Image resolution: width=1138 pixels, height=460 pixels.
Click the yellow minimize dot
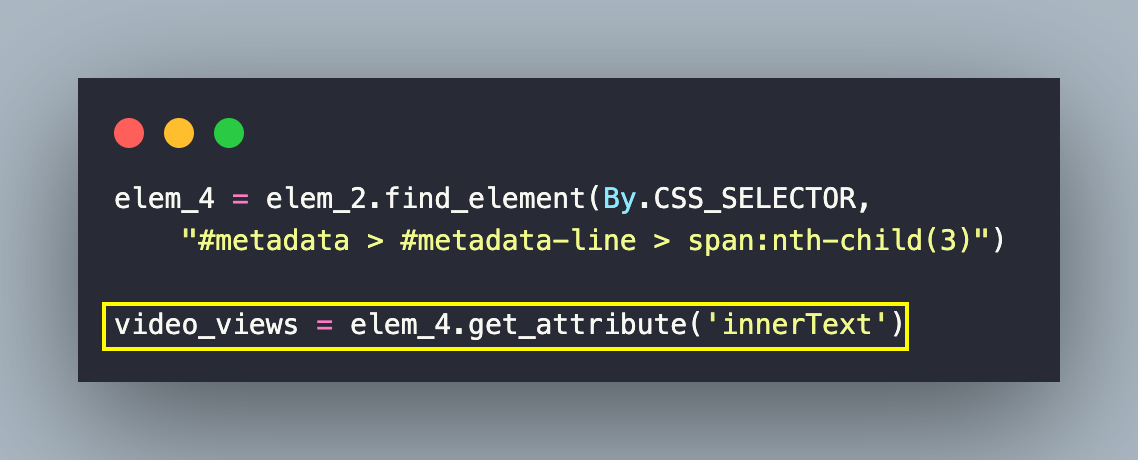pos(179,133)
